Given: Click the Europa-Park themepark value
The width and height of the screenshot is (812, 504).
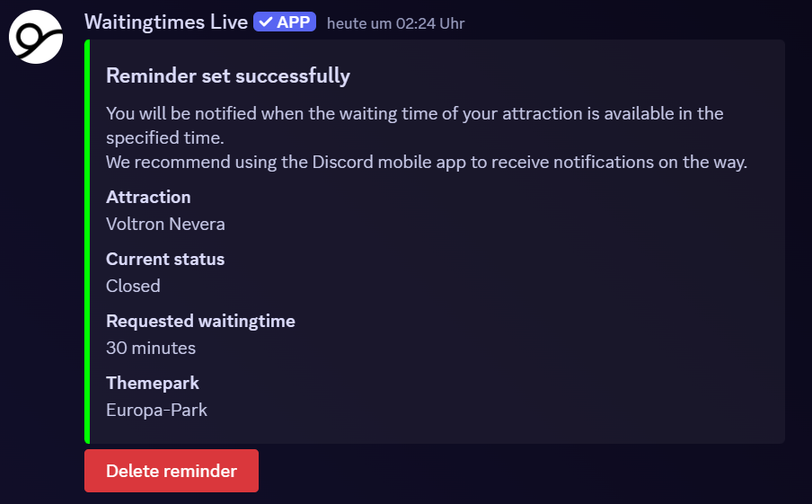Looking at the screenshot, I should point(156,410).
